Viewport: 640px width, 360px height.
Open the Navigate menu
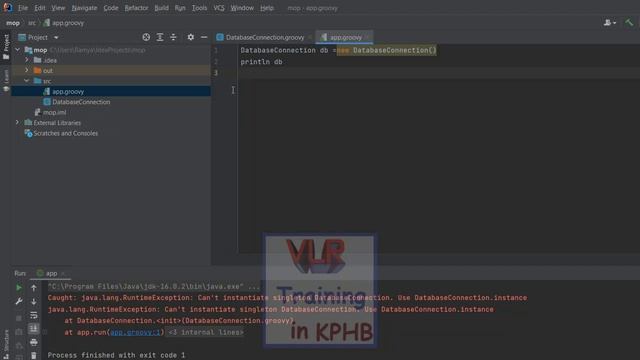coord(84,8)
